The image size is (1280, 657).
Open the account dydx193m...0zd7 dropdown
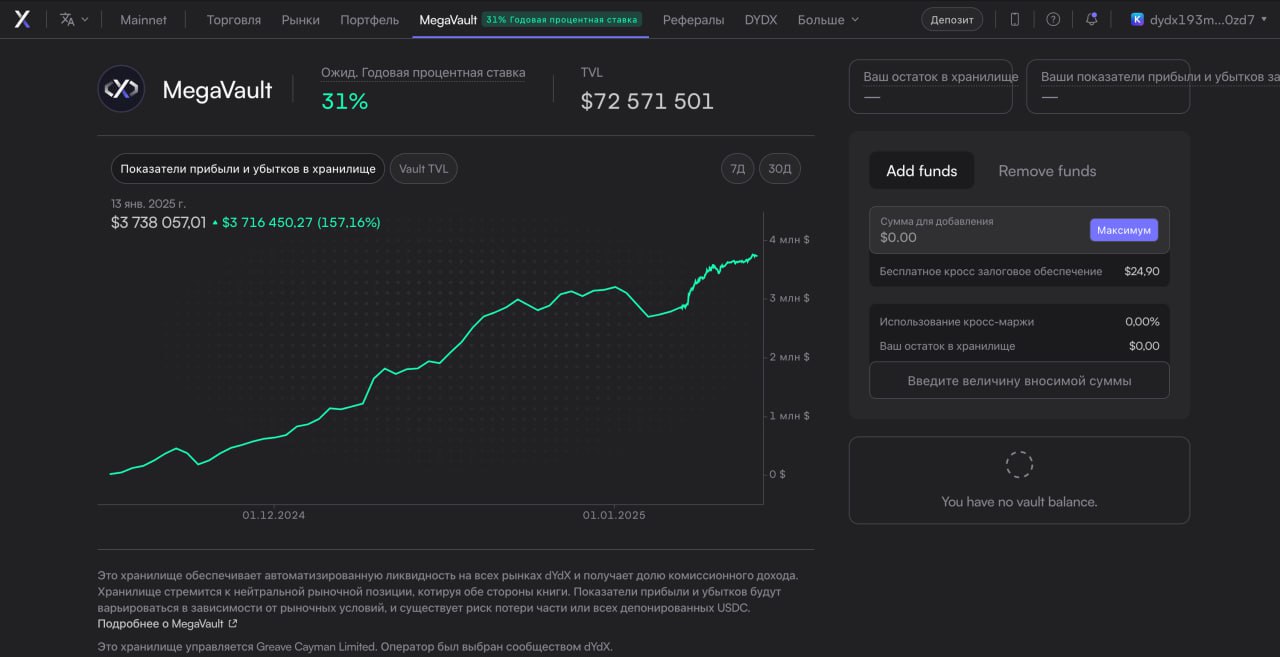click(1198, 19)
